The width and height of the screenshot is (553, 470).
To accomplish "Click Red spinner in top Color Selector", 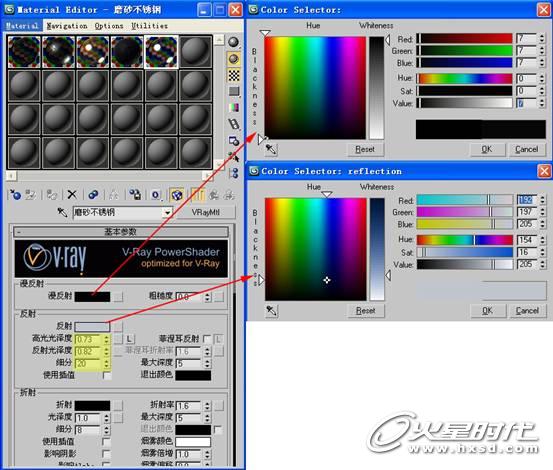I will pos(542,38).
